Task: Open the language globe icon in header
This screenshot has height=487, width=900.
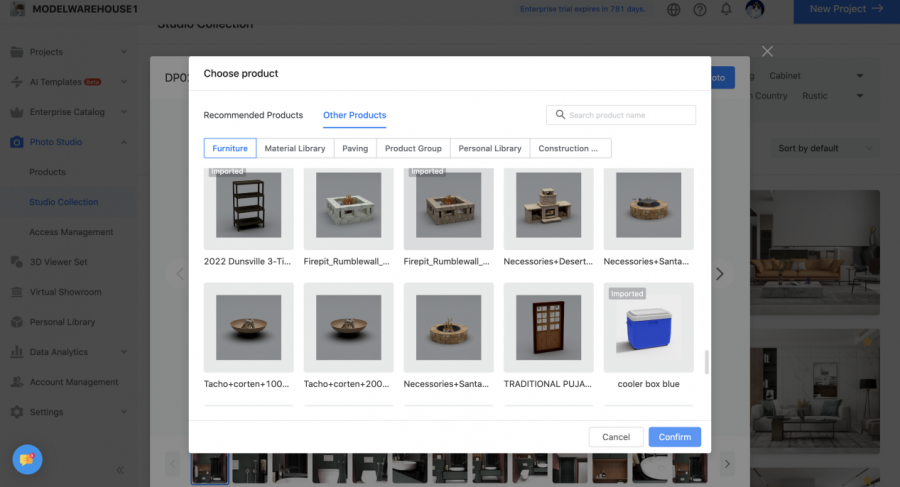Action: coord(673,9)
